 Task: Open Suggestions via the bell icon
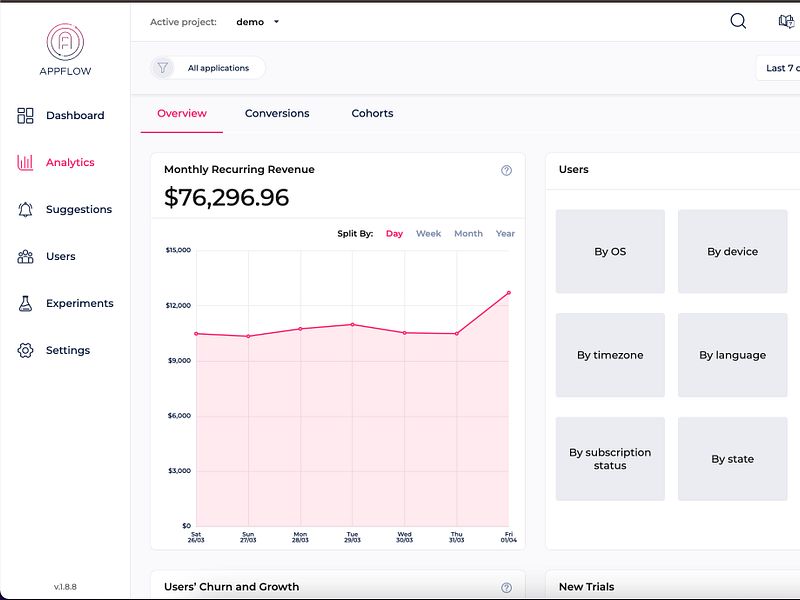pos(24,209)
